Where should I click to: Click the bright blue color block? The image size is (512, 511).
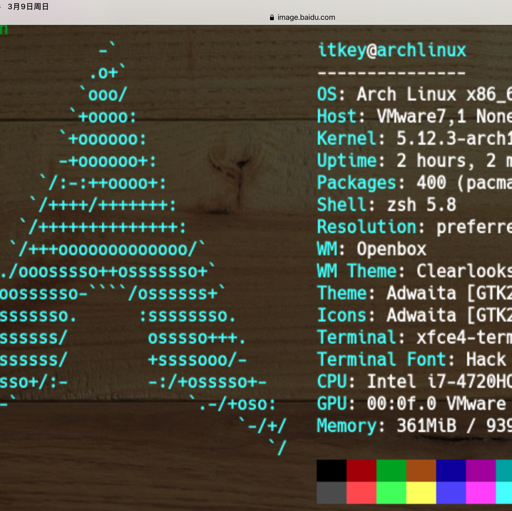pos(451,493)
